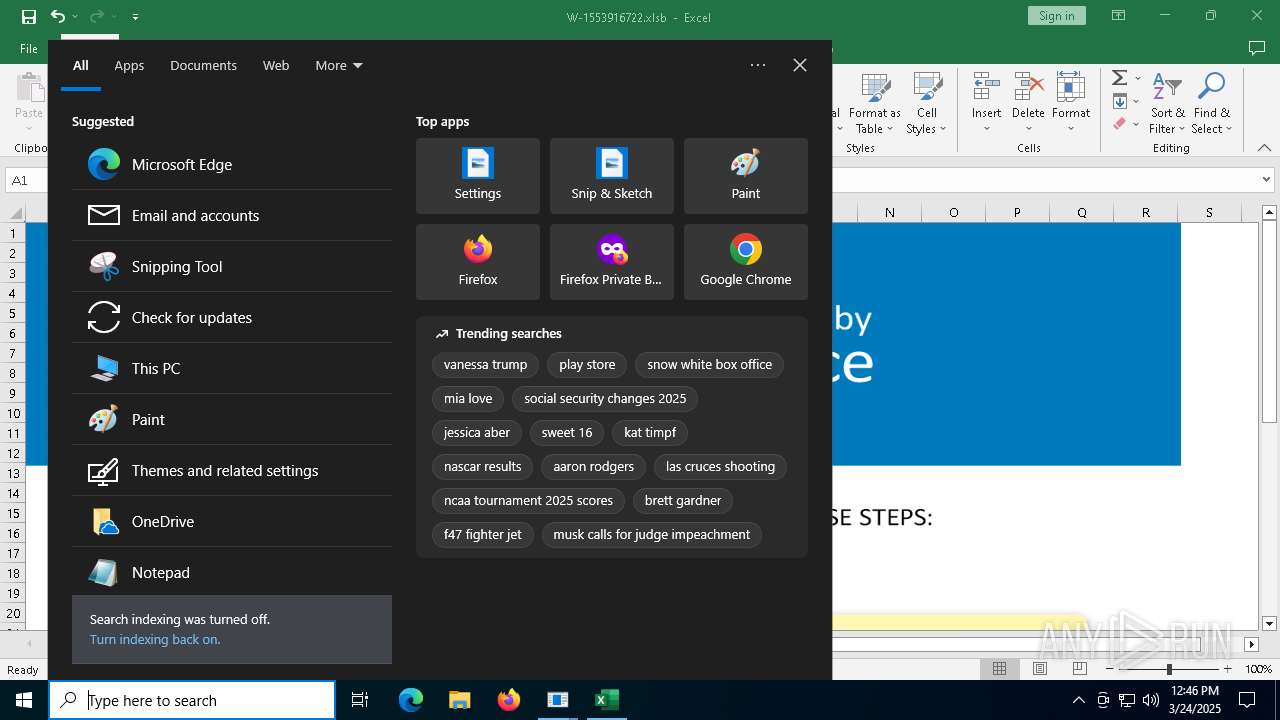This screenshot has width=1280, height=720.
Task: Open This PC from suggested list
Action: (x=232, y=368)
